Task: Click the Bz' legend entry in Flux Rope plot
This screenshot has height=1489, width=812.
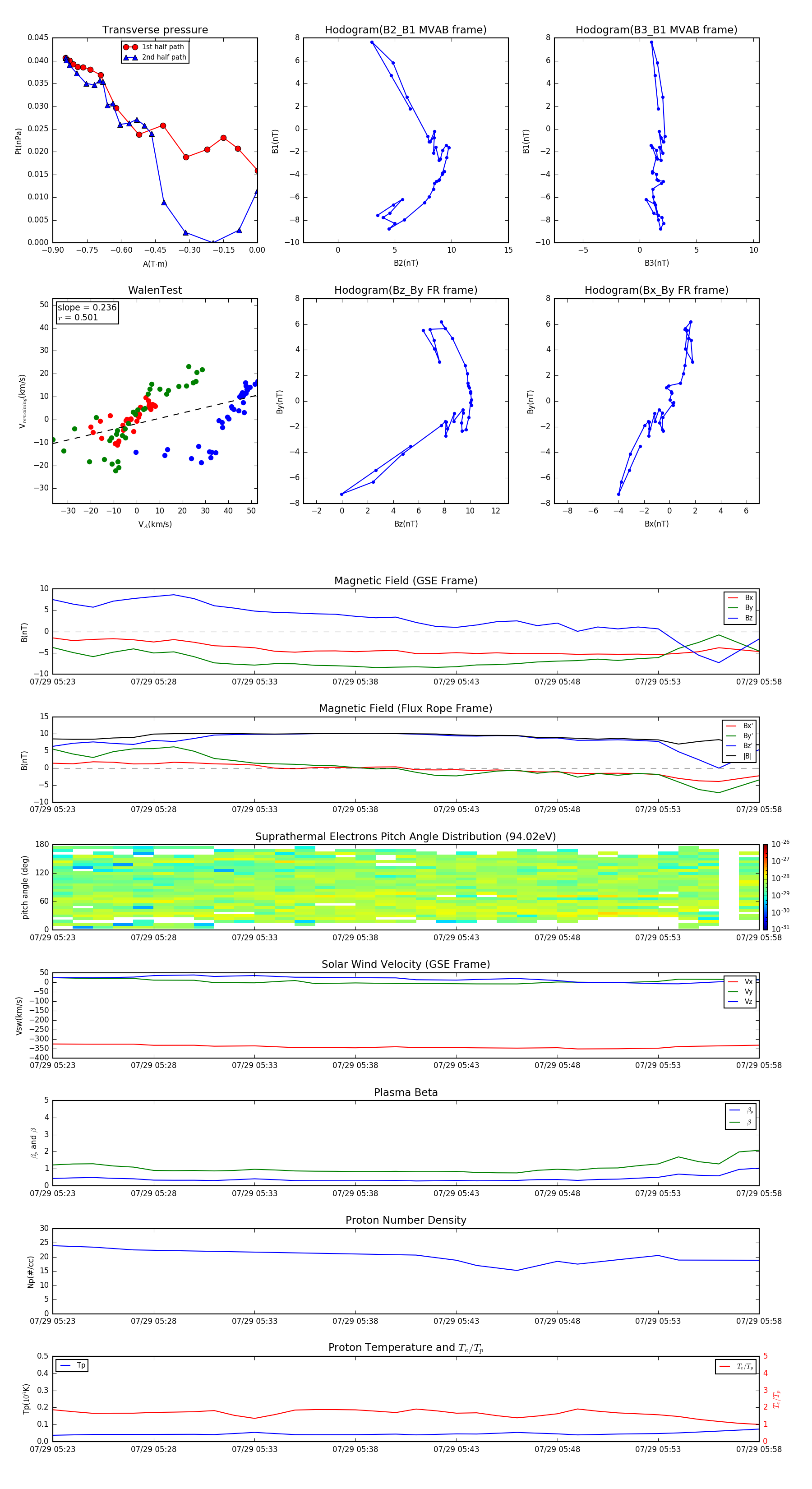Action: point(739,746)
